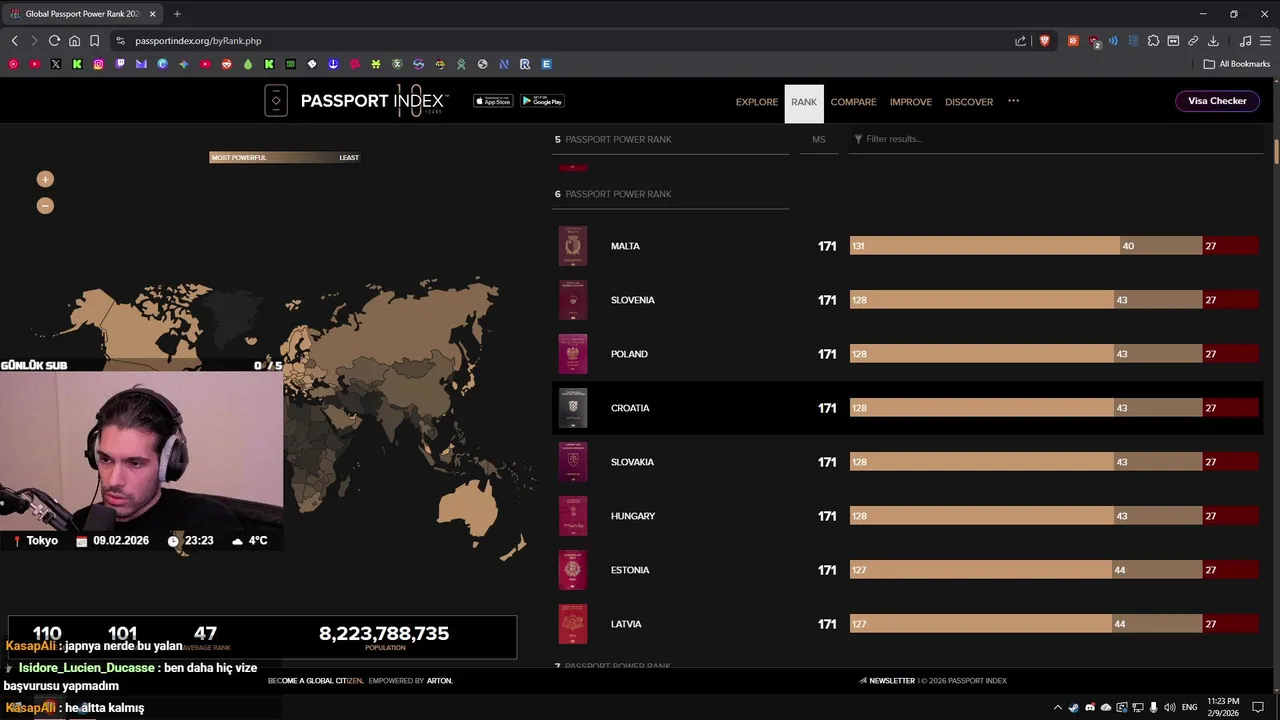Zoom in the map with plus button

(45, 179)
